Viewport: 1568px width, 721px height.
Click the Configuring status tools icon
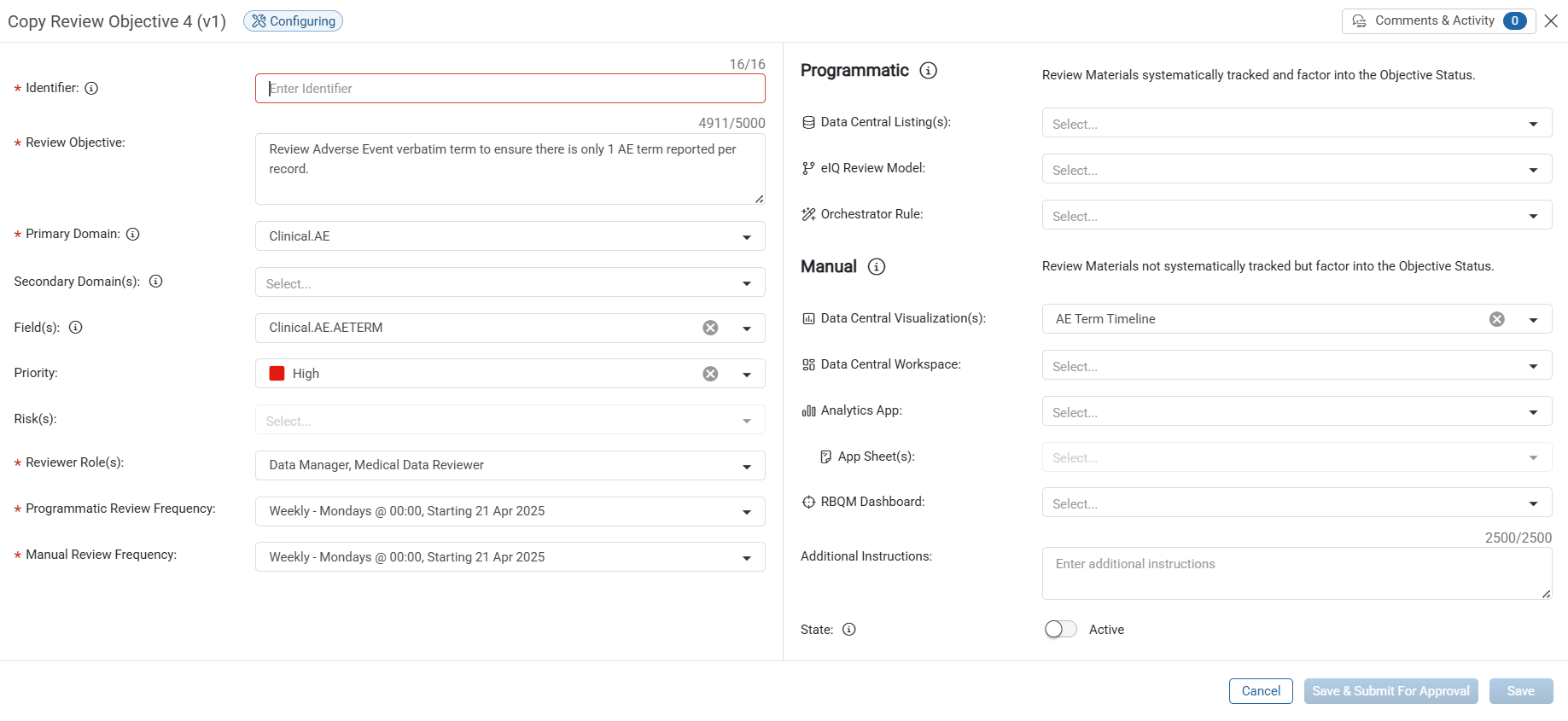click(x=259, y=20)
